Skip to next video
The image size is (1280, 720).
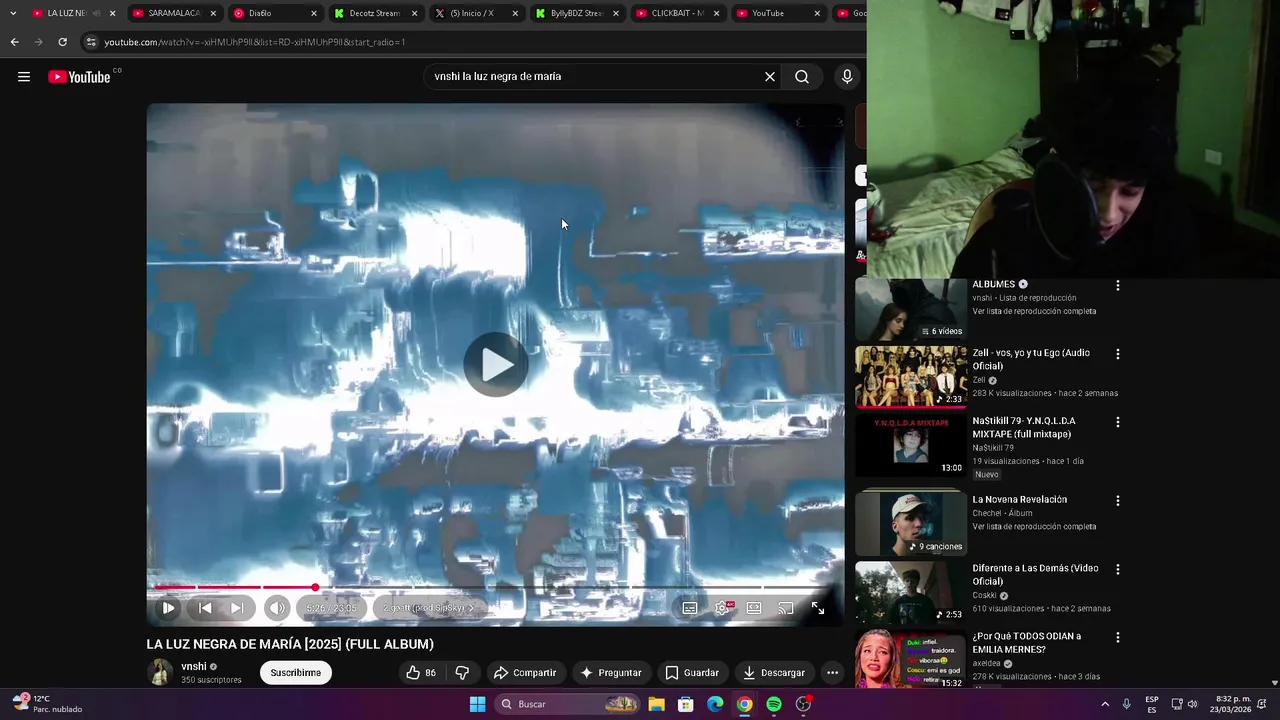click(x=237, y=608)
